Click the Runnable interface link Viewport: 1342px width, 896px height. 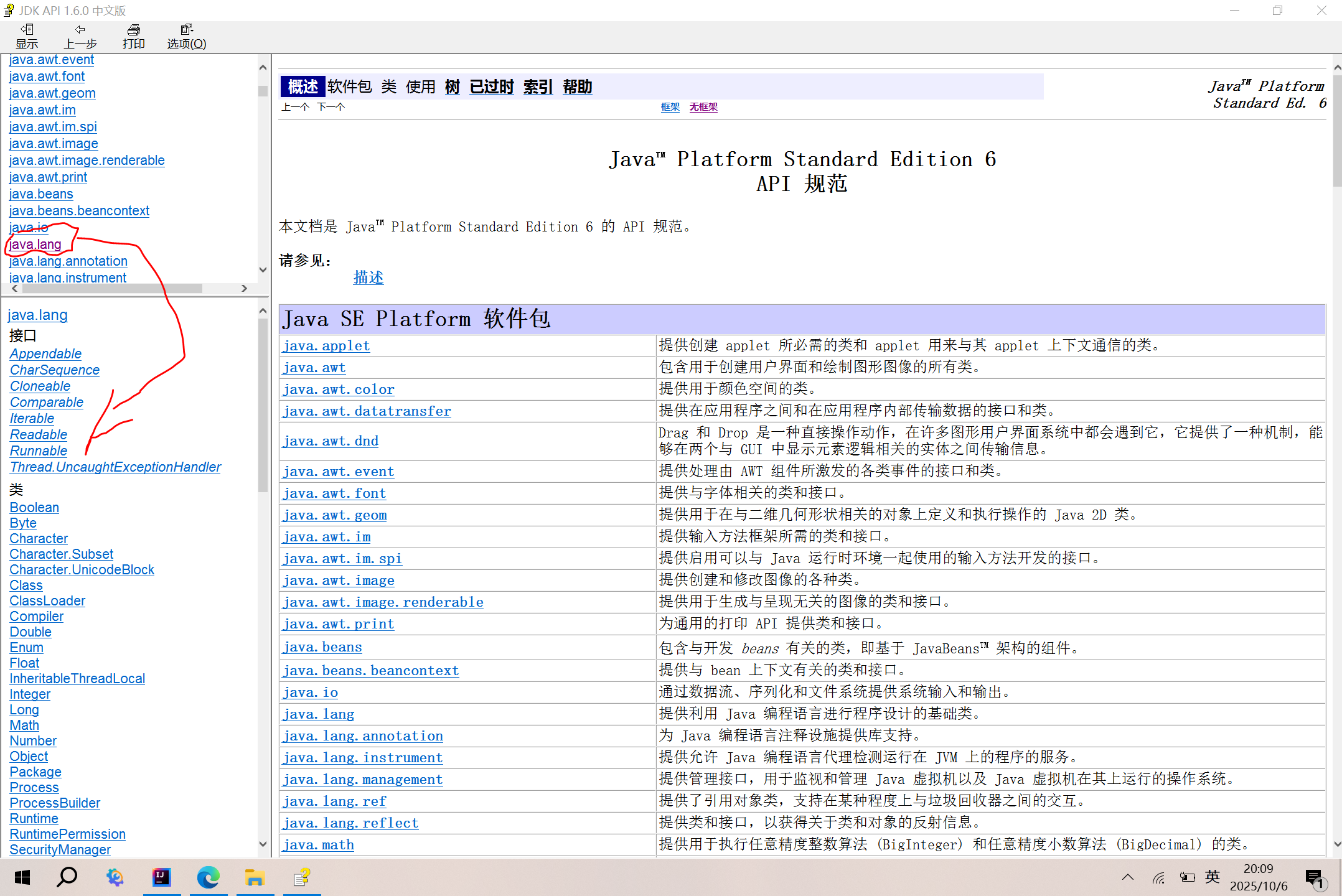click(x=39, y=450)
